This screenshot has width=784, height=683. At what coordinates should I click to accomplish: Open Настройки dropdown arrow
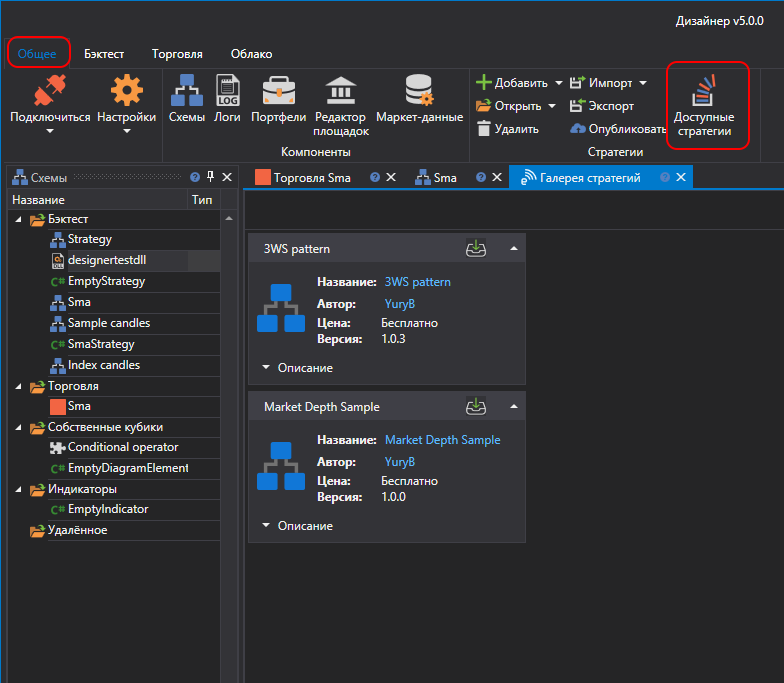(126, 131)
